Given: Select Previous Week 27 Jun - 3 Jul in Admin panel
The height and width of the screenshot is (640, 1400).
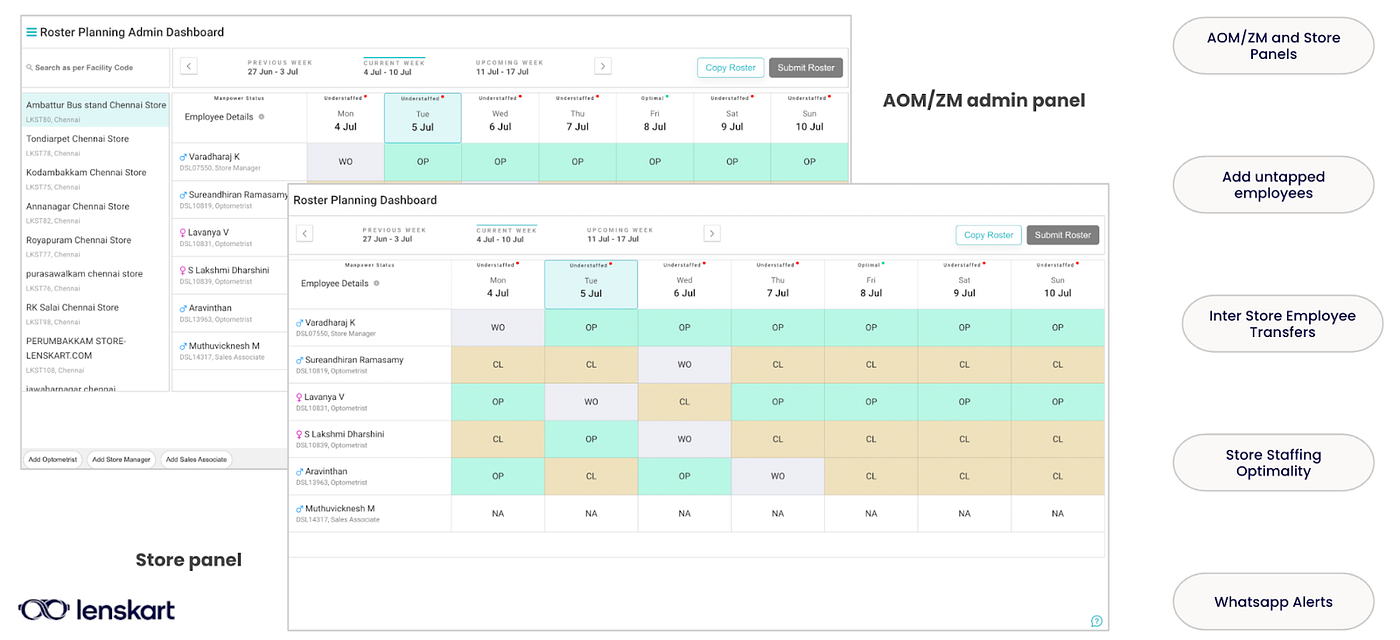Looking at the screenshot, I should (x=280, y=66).
